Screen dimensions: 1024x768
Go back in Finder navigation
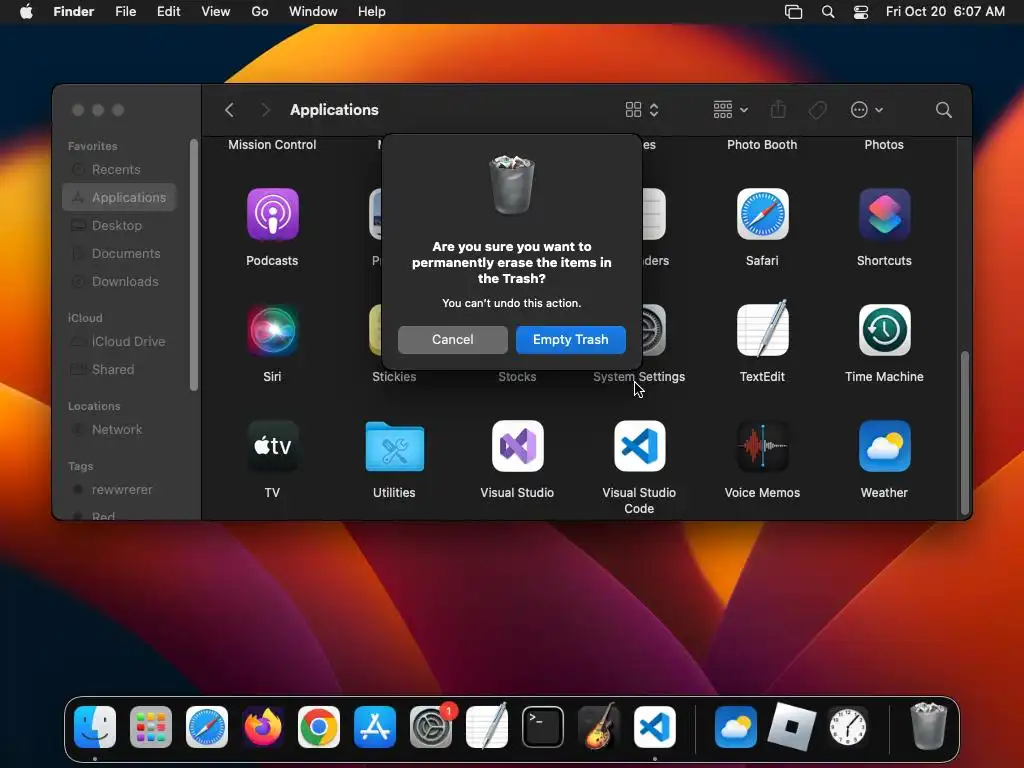[229, 110]
